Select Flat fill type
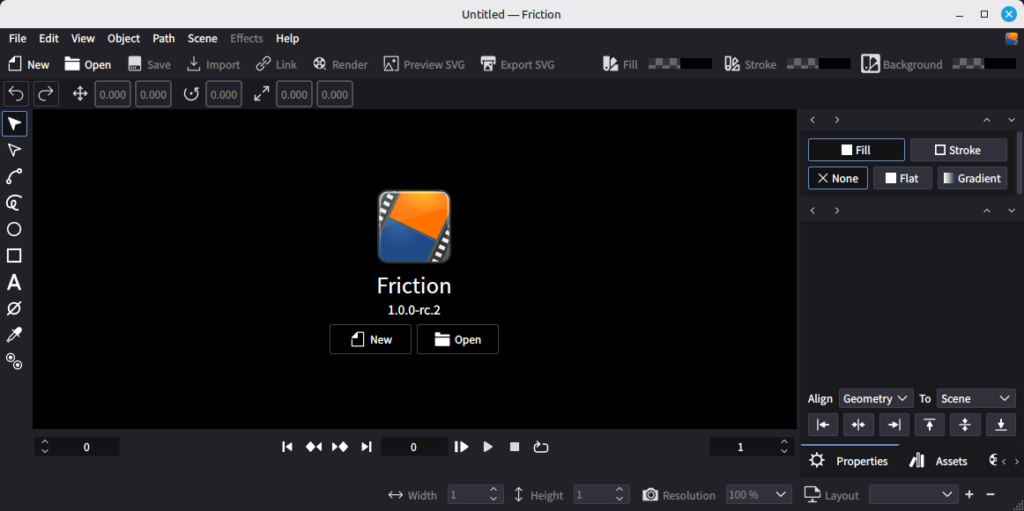Screen dimensions: 1024x511 coord(902,178)
